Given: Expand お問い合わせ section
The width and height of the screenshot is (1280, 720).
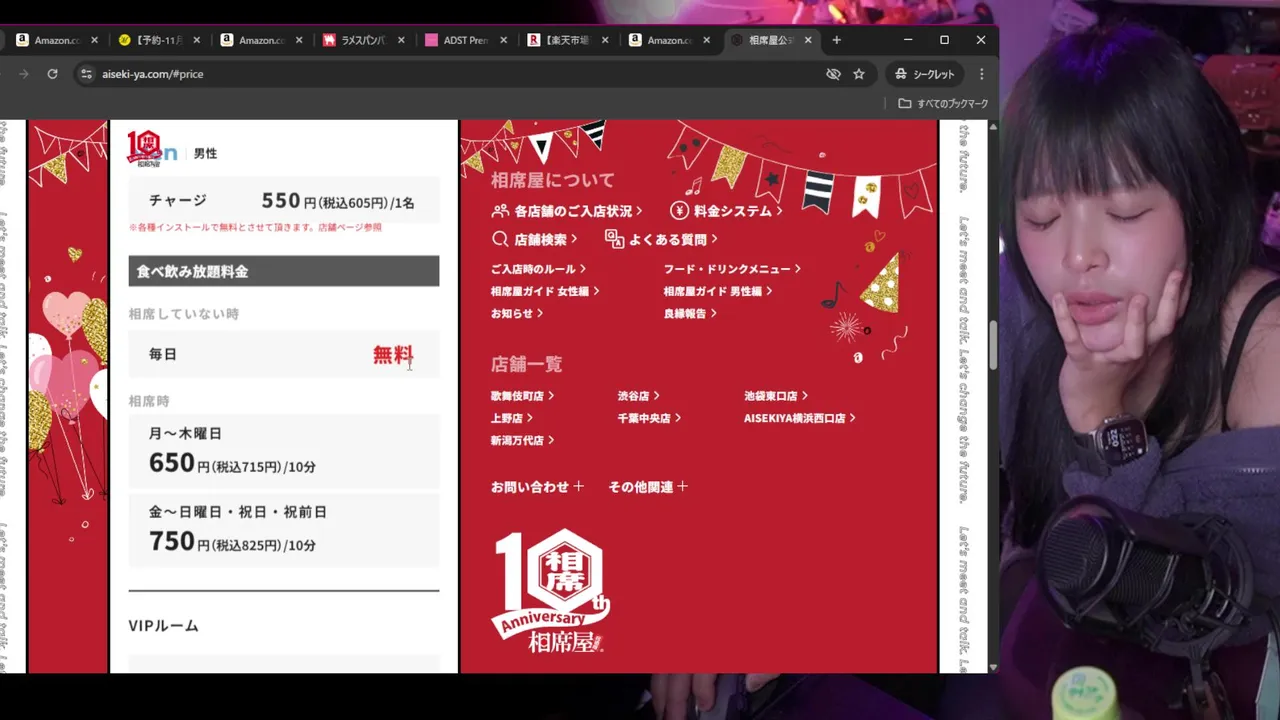Looking at the screenshot, I should point(537,487).
